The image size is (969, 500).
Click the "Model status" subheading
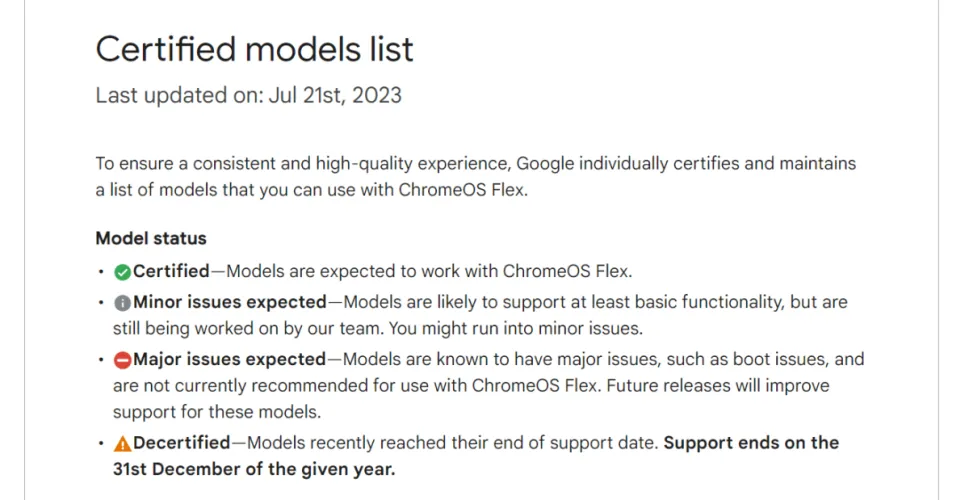click(x=151, y=238)
